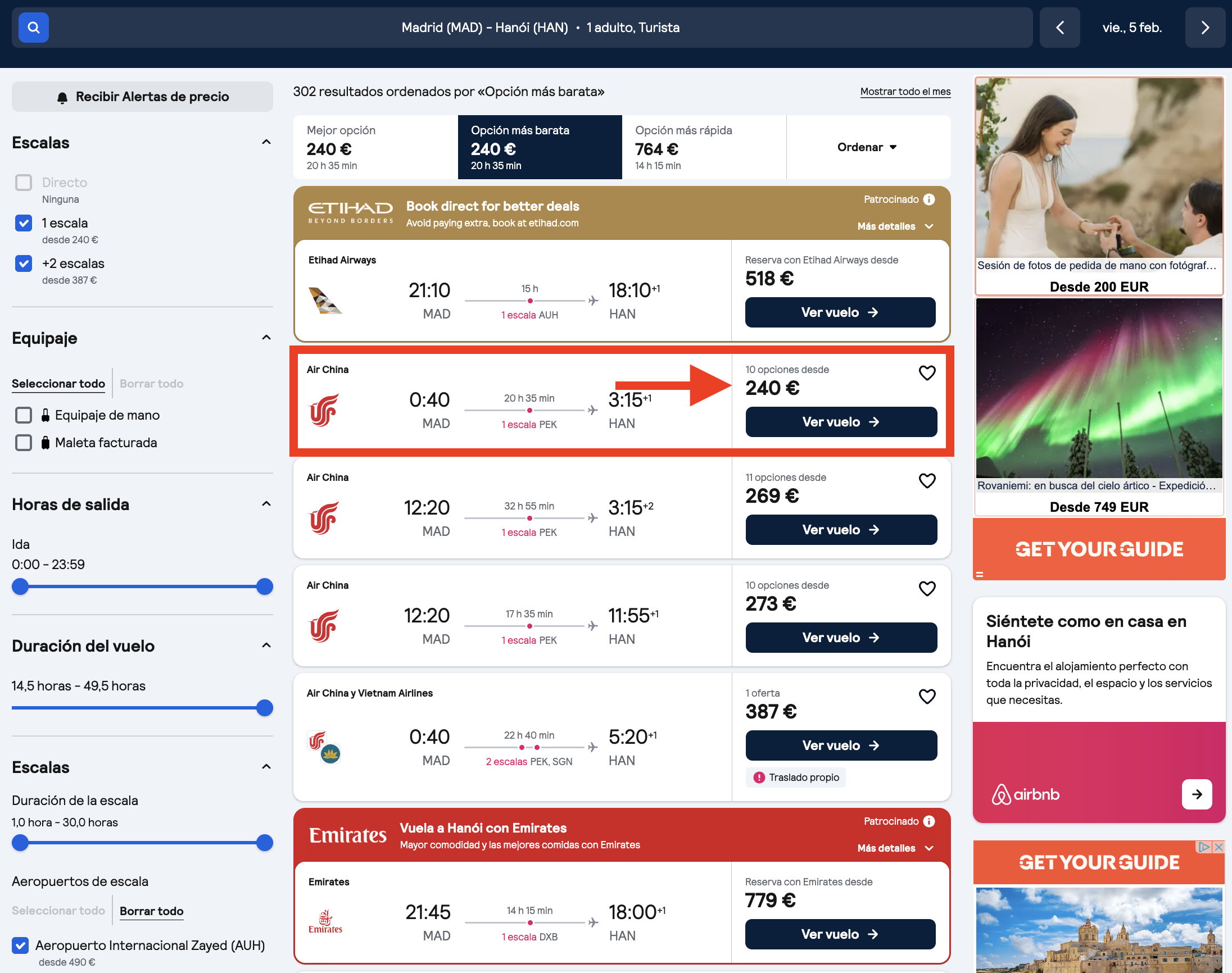Save the 240 € Air China flight heart
This screenshot has height=973, width=1232.
click(927, 372)
